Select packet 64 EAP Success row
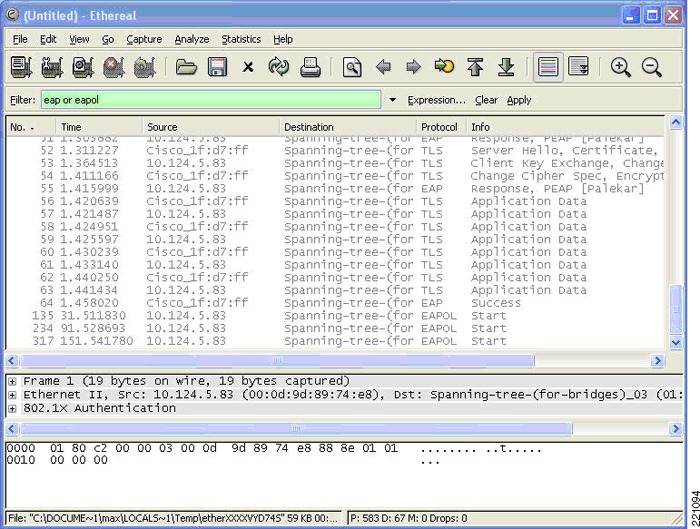Screen dimensions: 700x529 (x=335, y=303)
